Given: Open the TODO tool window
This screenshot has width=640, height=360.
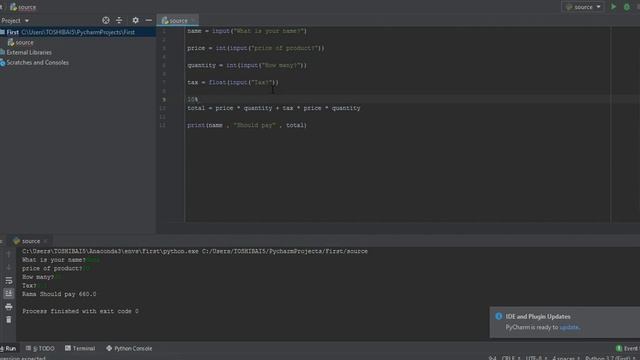Looking at the screenshot, I should point(40,349).
